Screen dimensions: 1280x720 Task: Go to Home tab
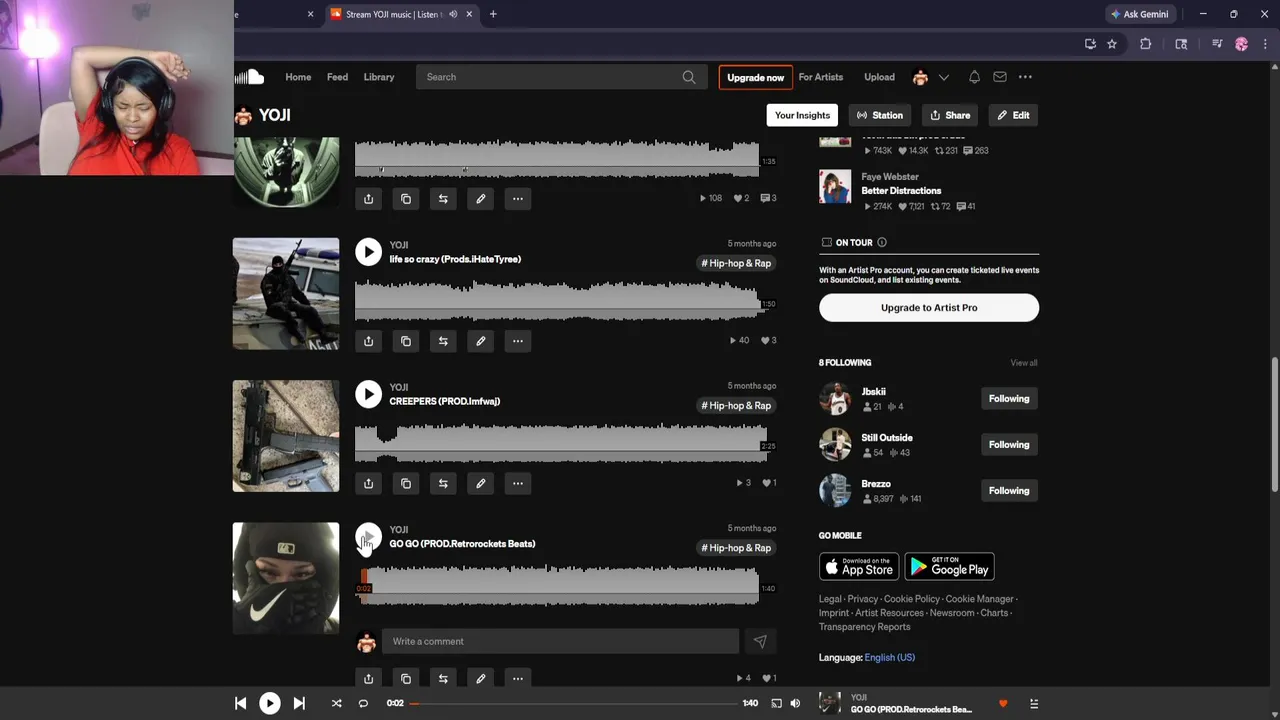point(298,77)
